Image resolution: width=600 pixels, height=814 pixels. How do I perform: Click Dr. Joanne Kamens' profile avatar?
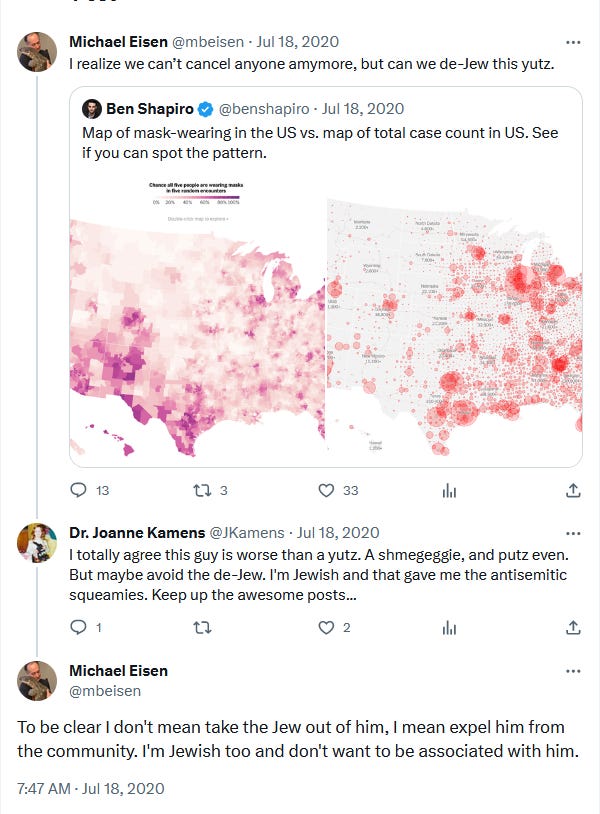click(x=37, y=542)
